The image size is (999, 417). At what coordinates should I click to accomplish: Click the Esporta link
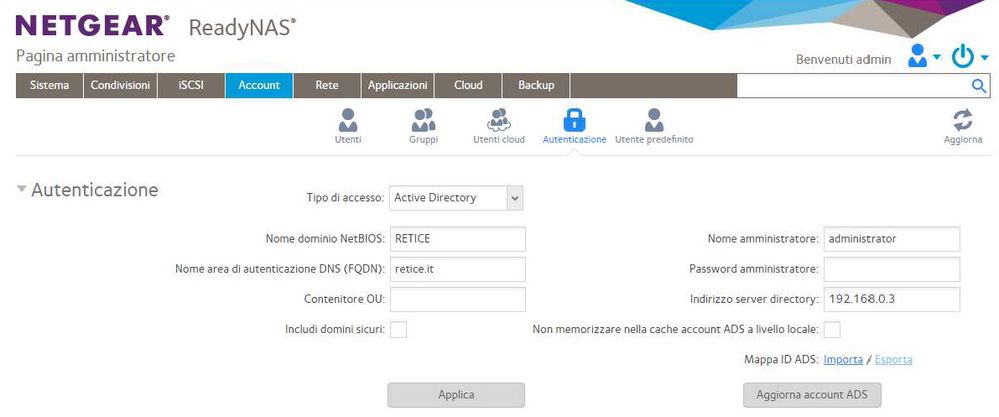coord(893,360)
